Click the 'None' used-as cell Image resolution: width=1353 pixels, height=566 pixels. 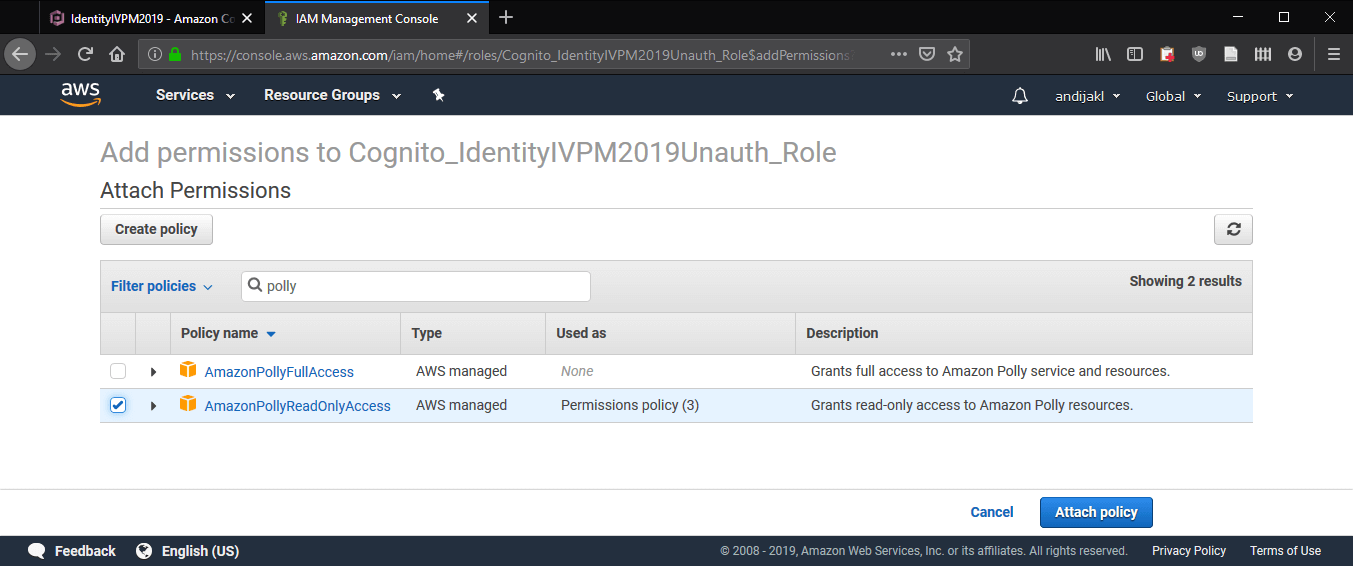577,371
